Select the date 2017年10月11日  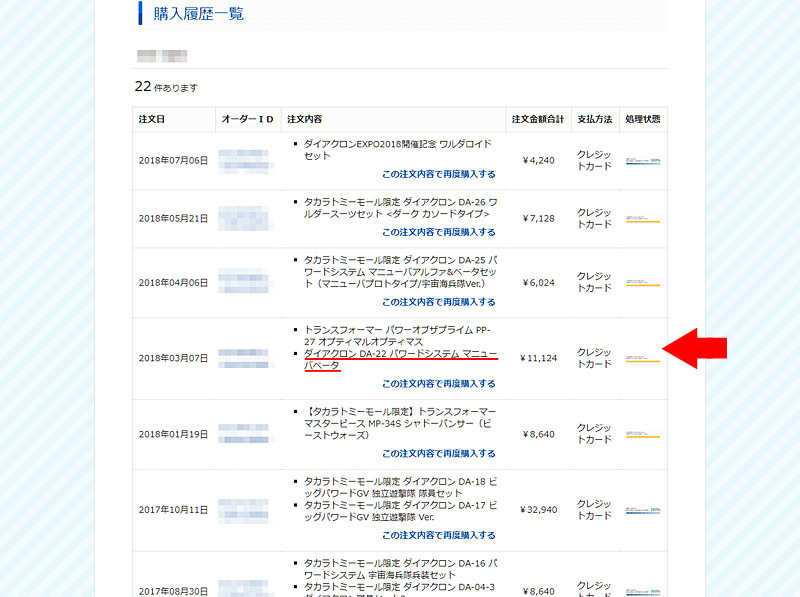point(173,510)
